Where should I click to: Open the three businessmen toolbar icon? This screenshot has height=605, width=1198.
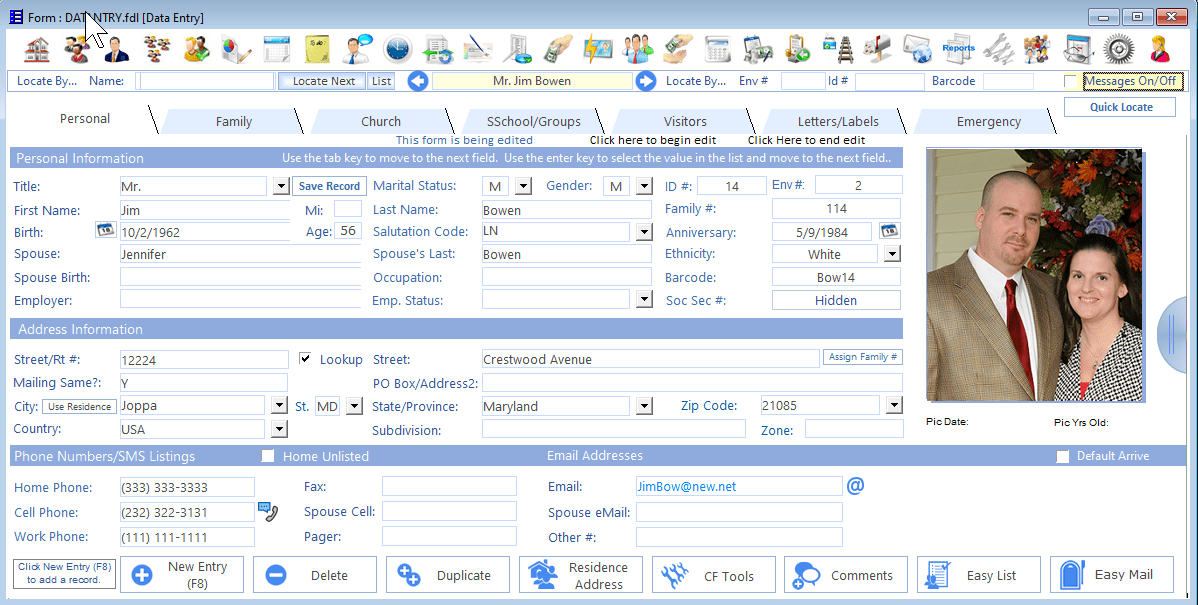tap(637, 50)
